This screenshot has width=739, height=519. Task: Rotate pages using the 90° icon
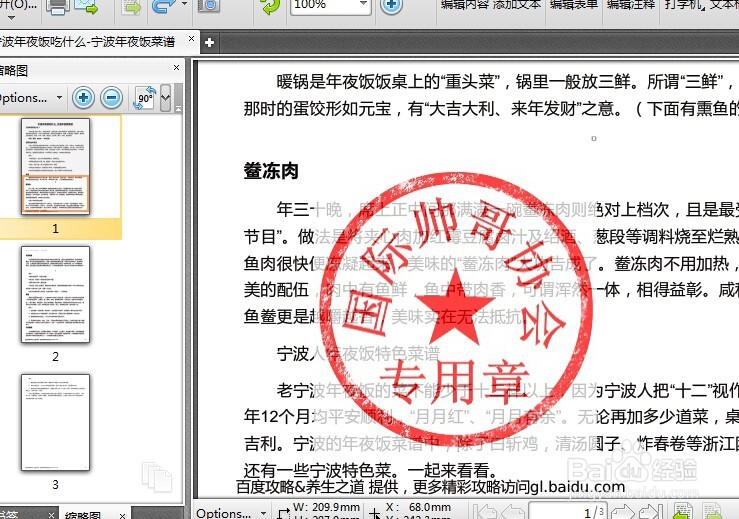[145, 98]
